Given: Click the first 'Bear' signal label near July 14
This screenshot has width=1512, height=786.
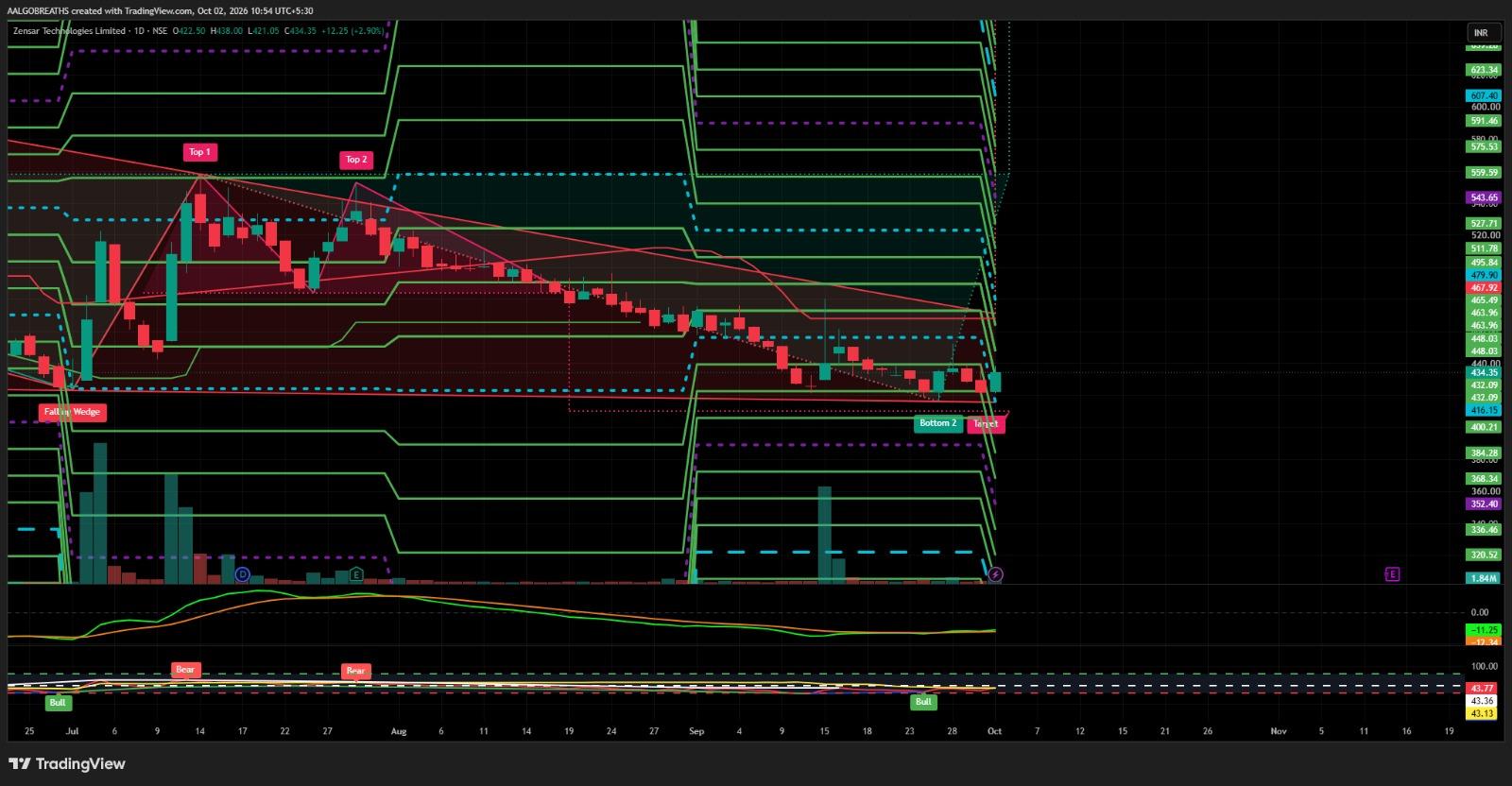Looking at the screenshot, I should 185,670.
